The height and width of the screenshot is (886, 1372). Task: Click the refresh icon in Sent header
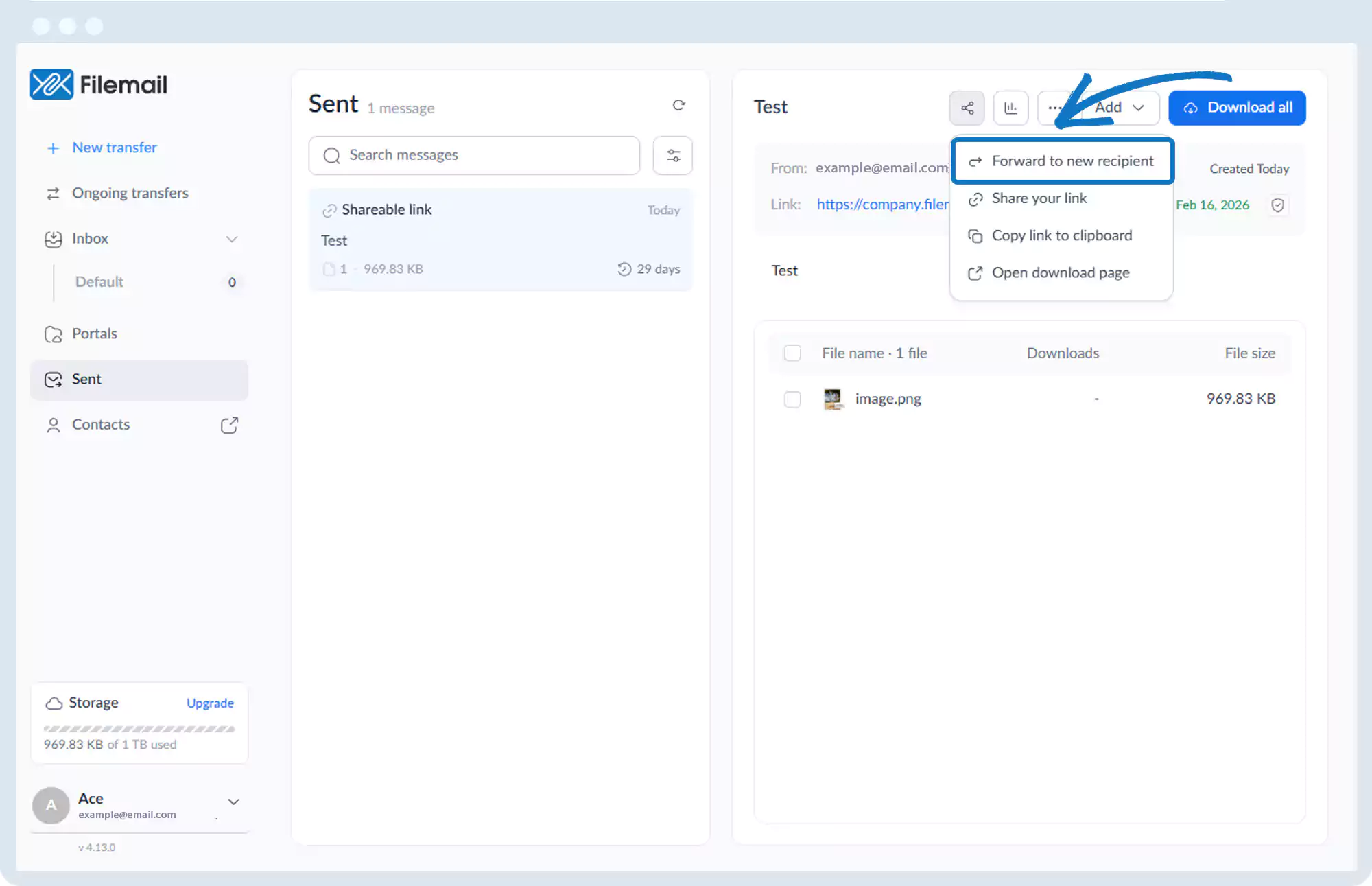point(678,105)
